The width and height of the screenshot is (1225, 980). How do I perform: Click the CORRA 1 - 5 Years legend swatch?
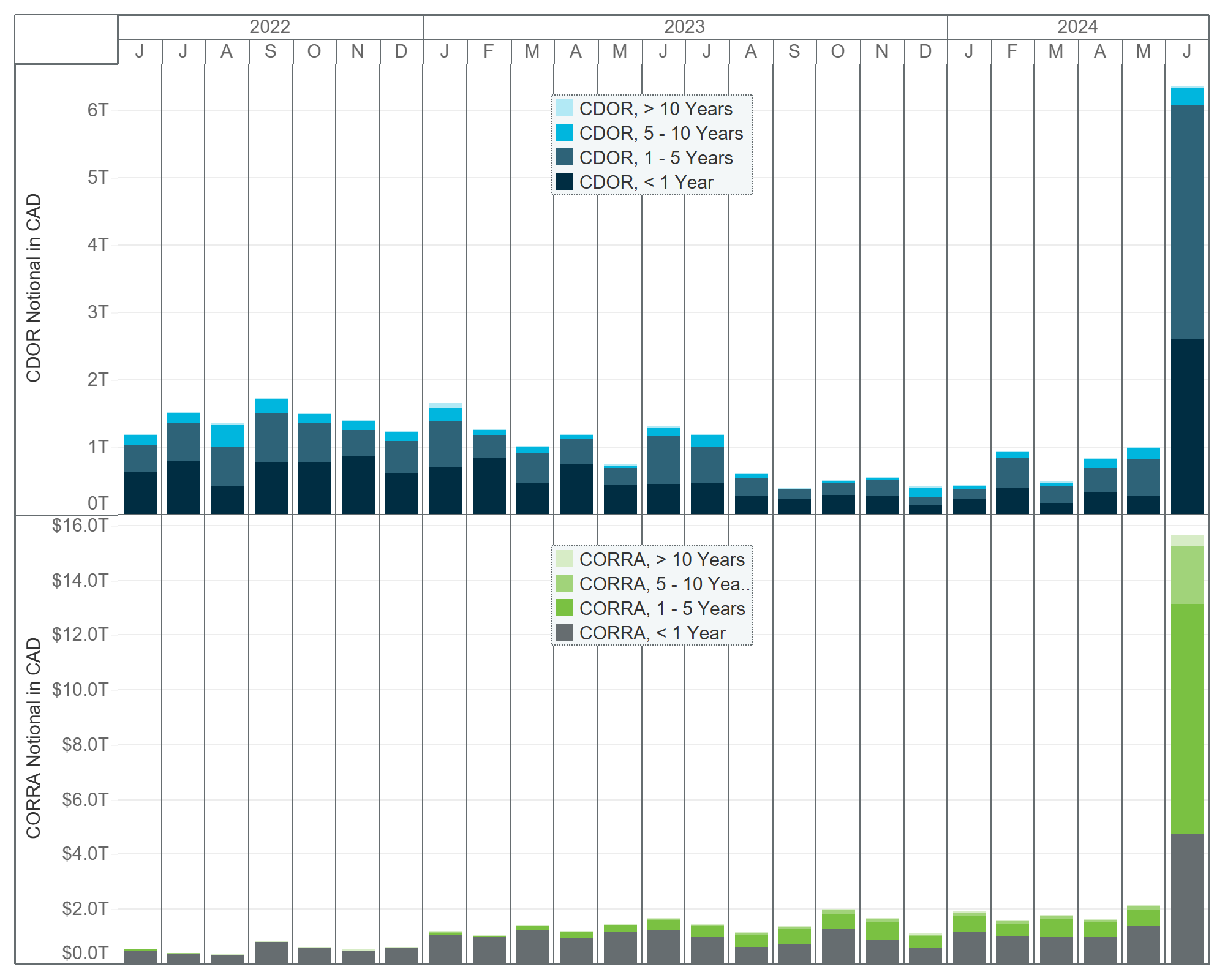click(565, 608)
